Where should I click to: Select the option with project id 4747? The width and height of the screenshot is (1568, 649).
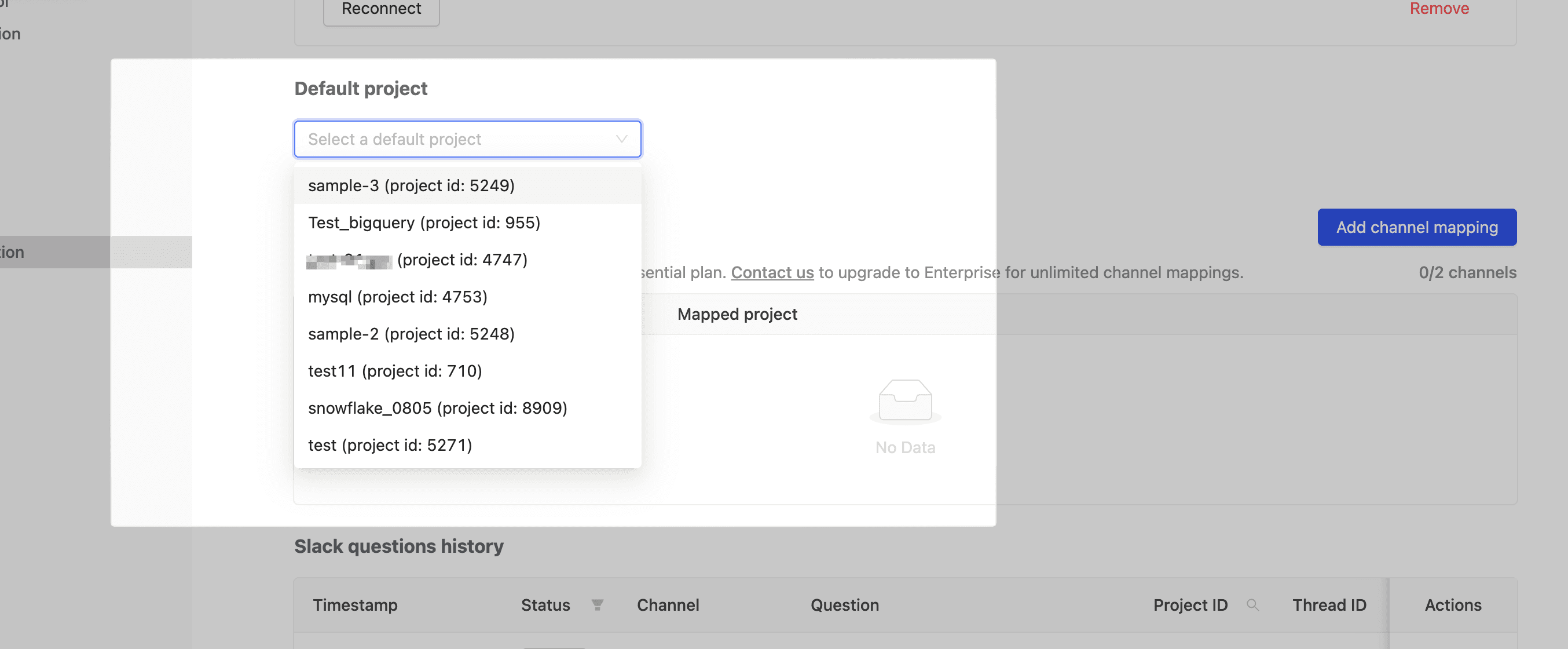416,260
